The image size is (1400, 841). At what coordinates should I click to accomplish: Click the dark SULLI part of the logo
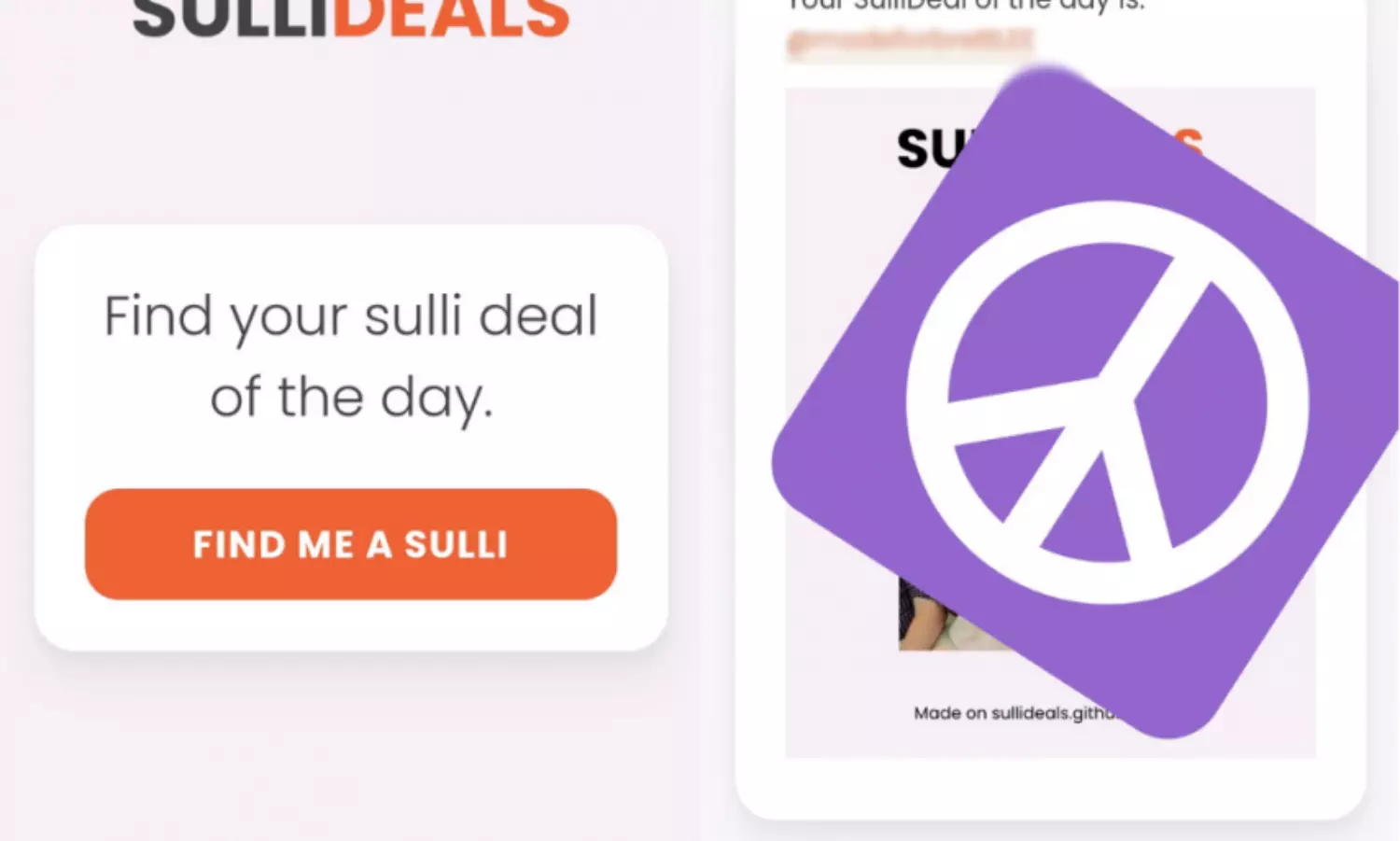click(231, 17)
